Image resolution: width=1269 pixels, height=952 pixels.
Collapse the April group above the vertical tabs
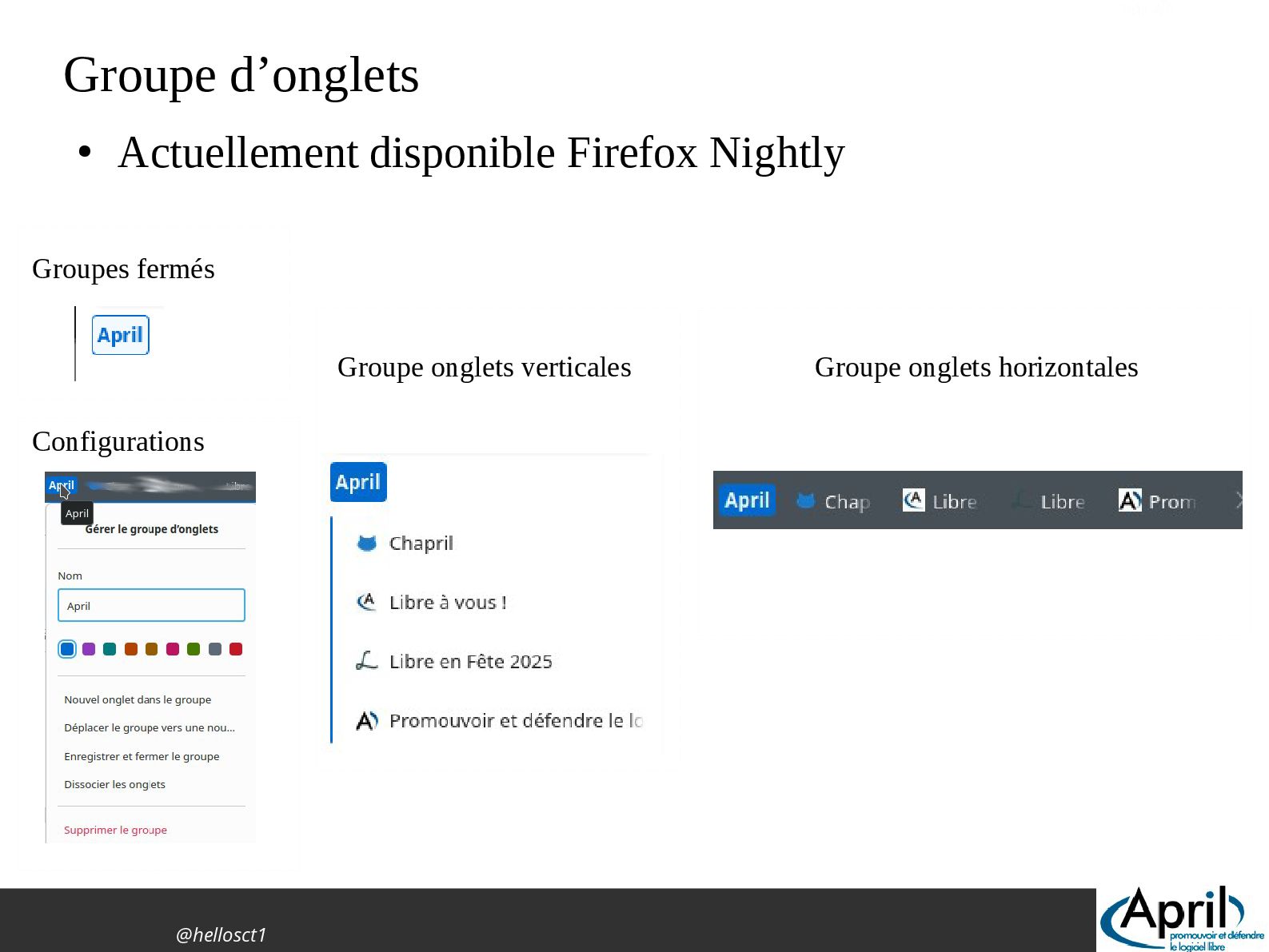tap(358, 482)
